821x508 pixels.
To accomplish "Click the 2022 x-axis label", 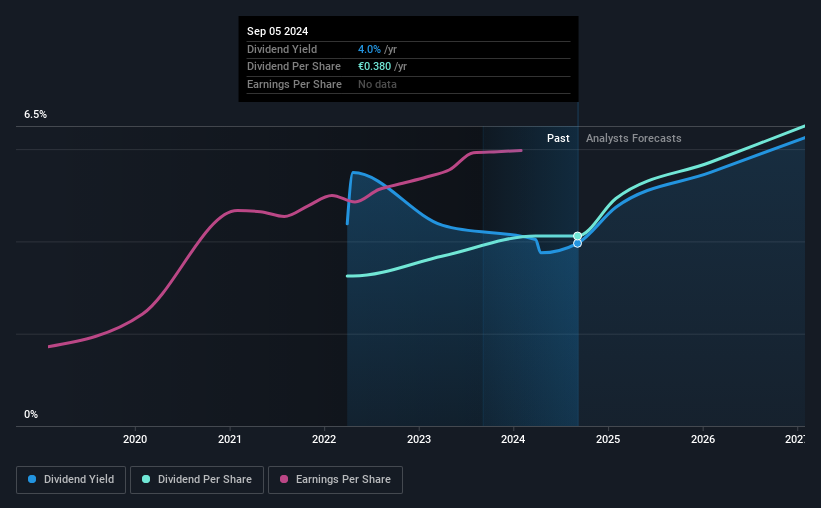I will tap(324, 439).
